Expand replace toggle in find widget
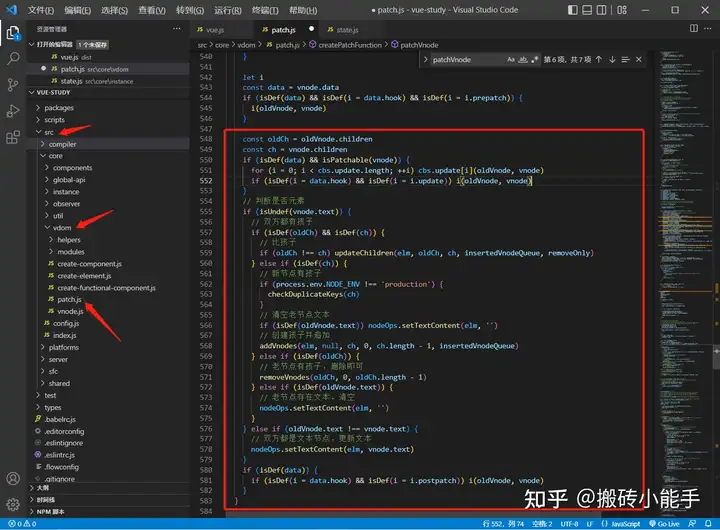 425,60
